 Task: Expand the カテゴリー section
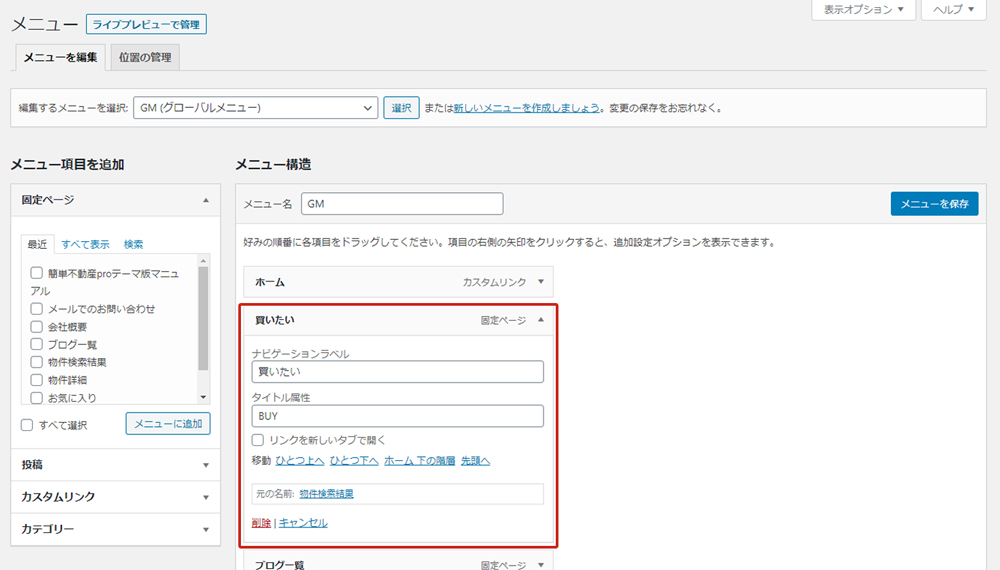(x=205, y=529)
